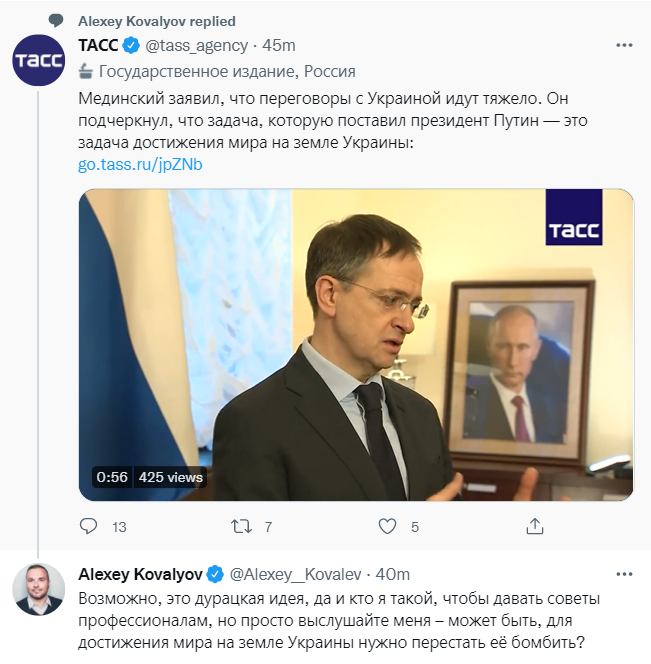Share the TASS tweet via share icon
This screenshot has width=651, height=664.
(x=535, y=526)
